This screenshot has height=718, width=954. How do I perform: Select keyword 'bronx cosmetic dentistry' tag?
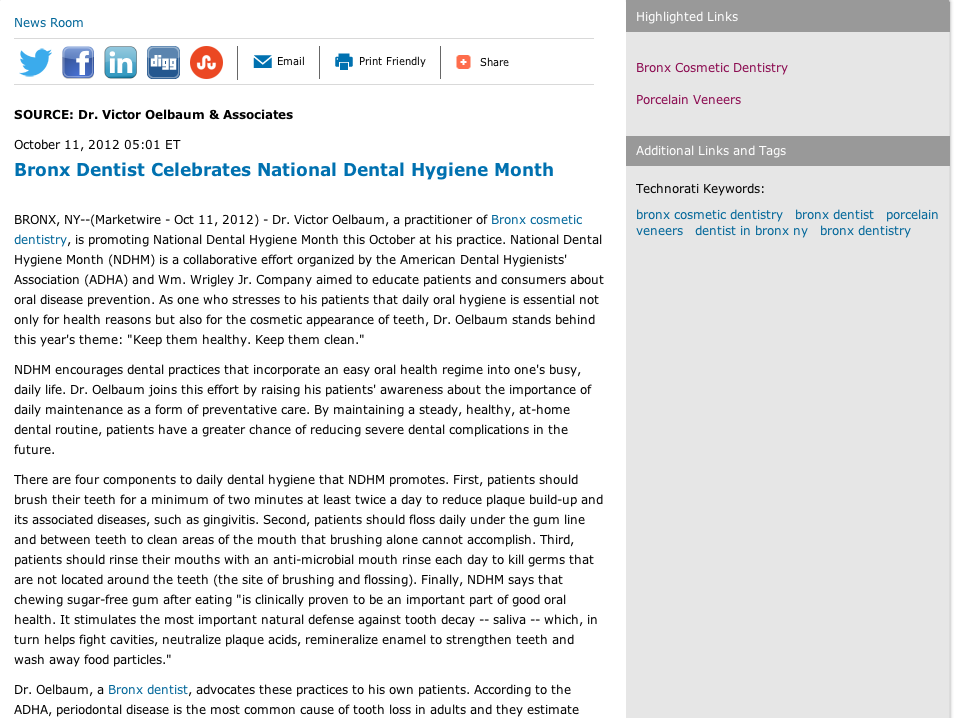point(709,215)
